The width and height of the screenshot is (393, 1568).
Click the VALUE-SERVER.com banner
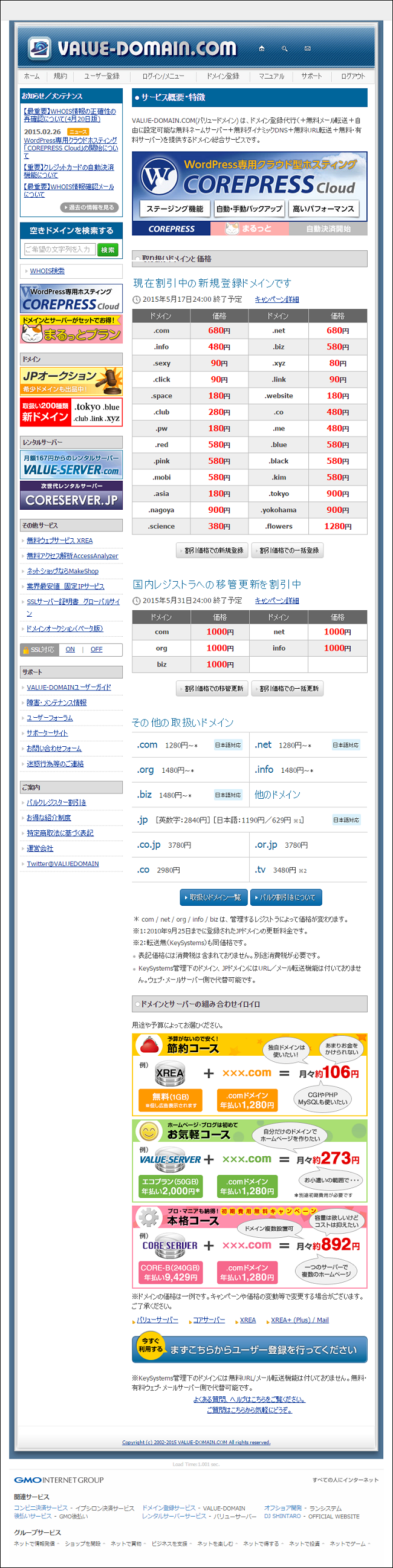[71, 464]
